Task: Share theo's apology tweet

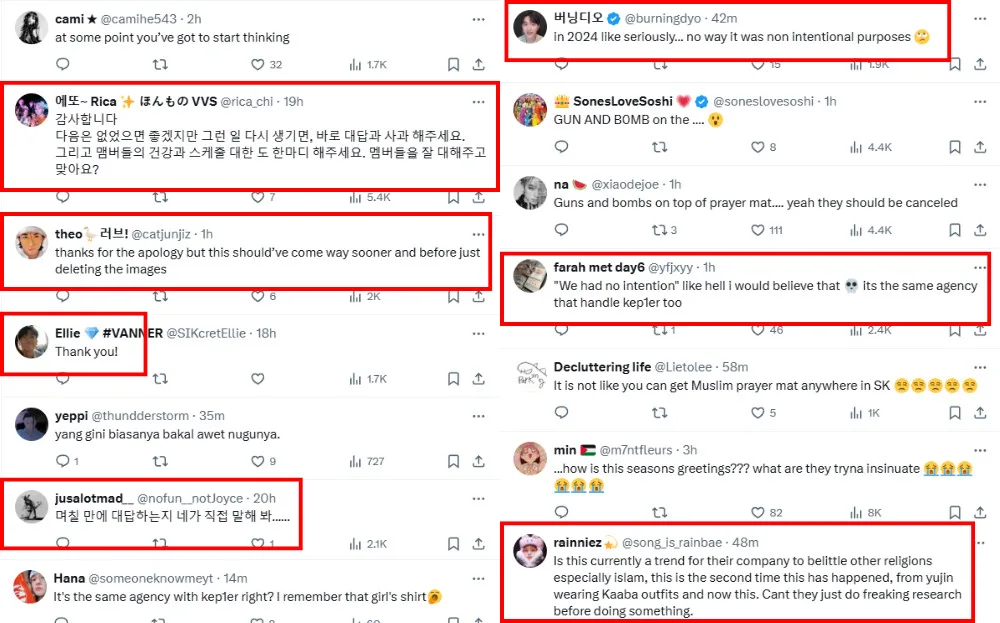Action: (482, 296)
